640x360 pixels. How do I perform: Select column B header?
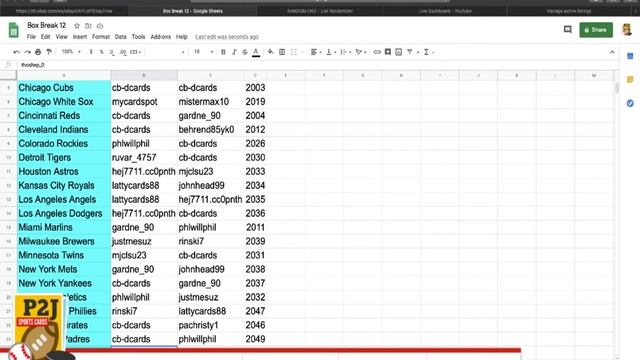pos(144,76)
